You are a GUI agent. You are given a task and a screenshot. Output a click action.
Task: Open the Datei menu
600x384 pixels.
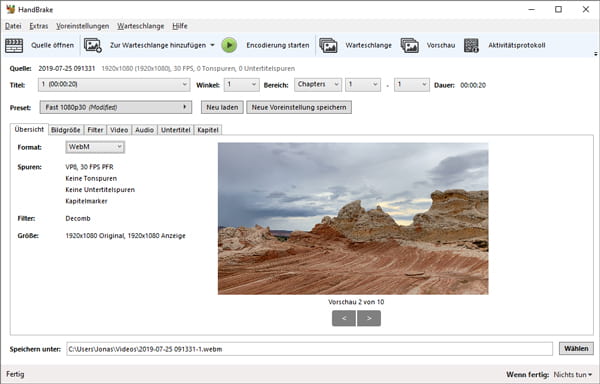pyautogui.click(x=13, y=26)
